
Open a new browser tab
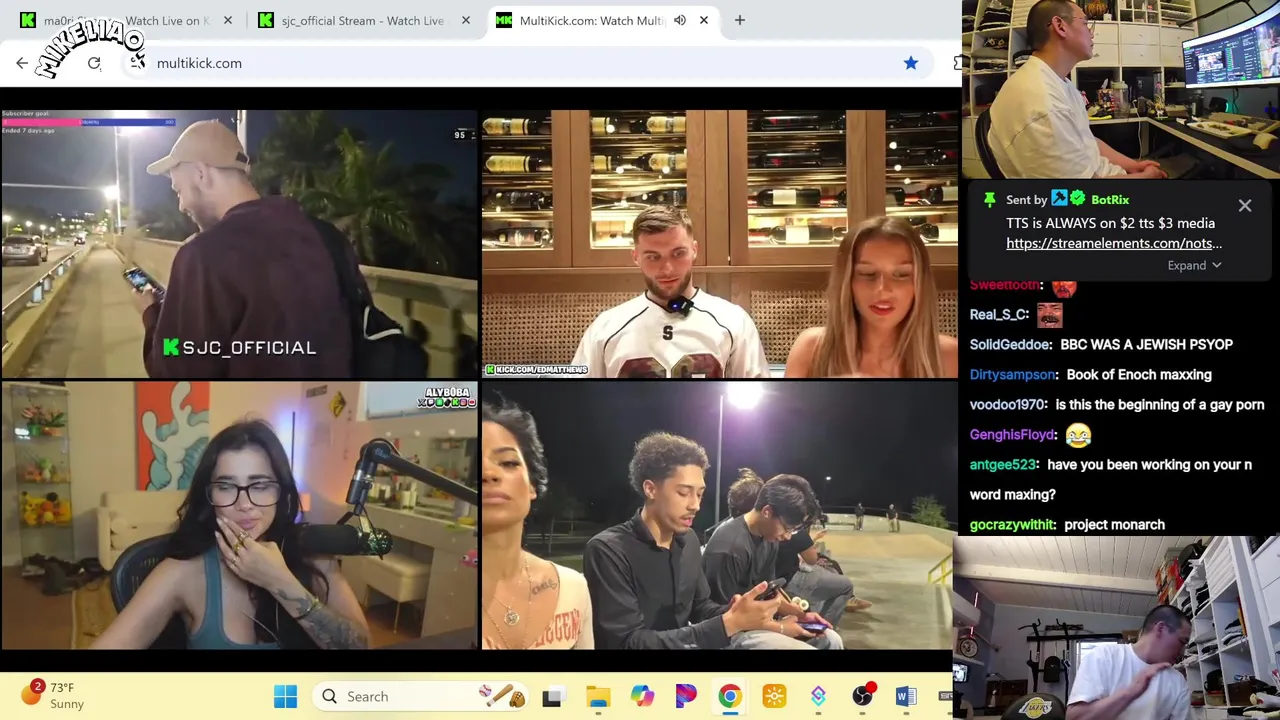click(740, 20)
